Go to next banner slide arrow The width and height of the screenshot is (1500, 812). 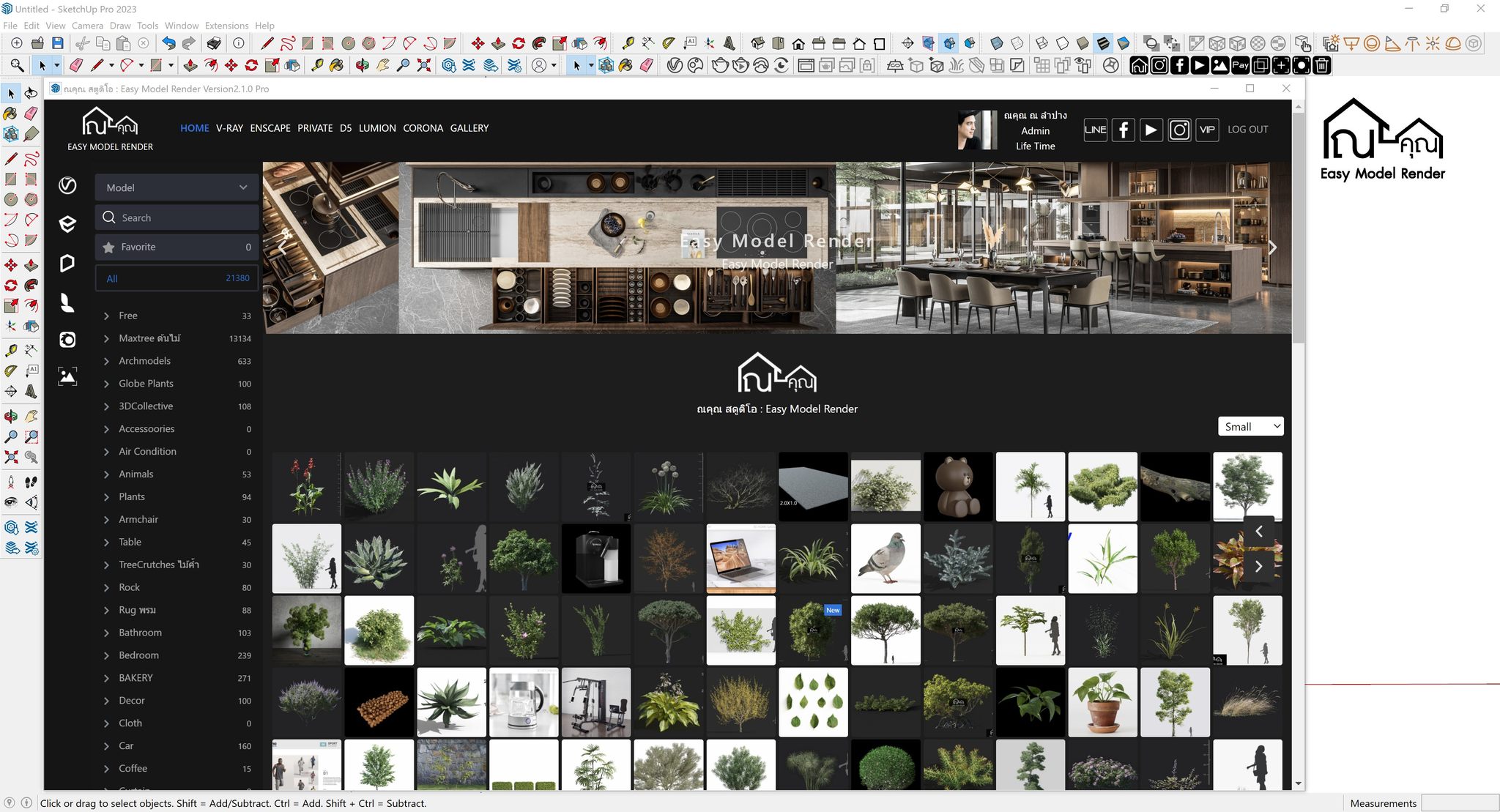(1272, 247)
